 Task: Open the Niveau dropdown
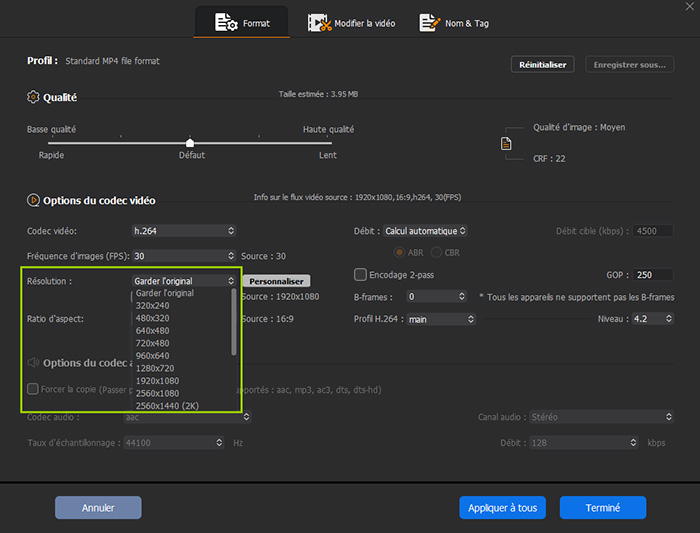(653, 319)
